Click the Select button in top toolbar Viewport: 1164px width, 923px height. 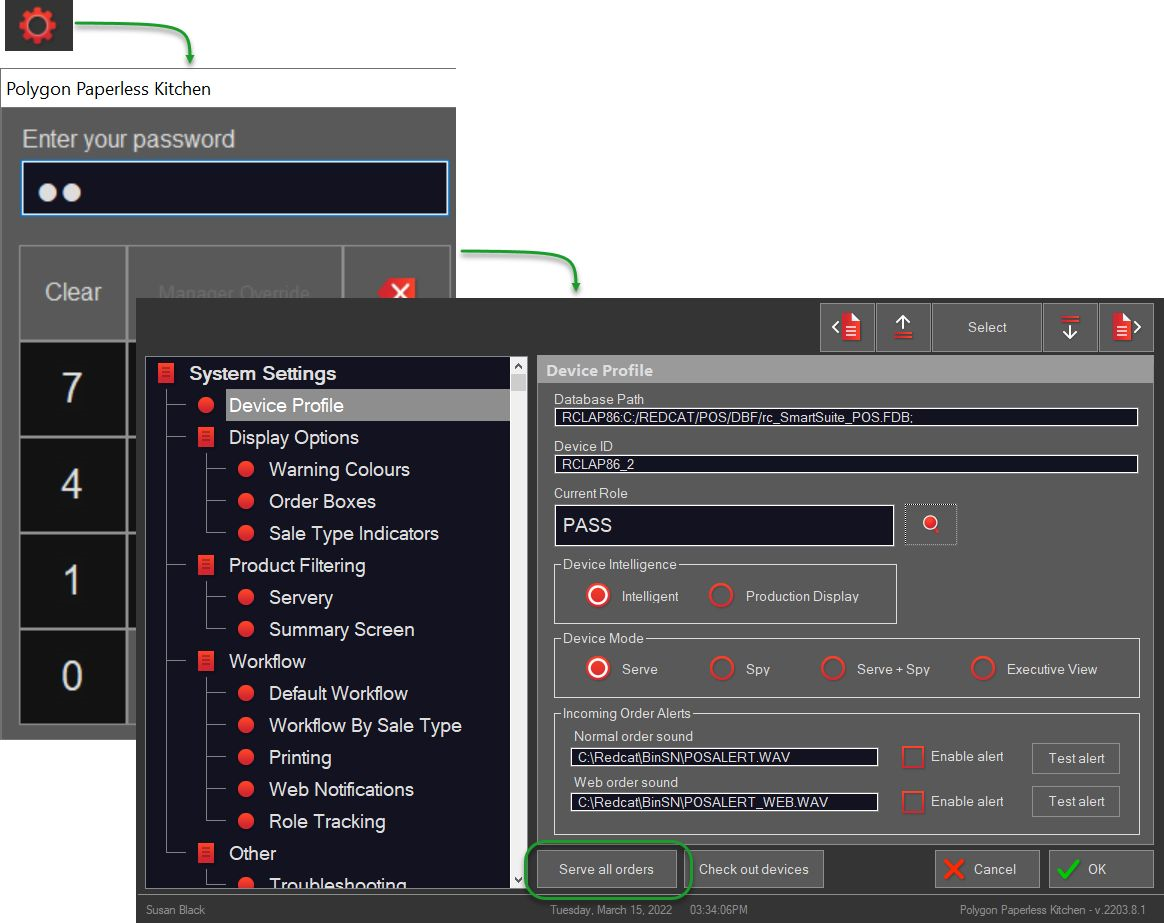tap(987, 327)
